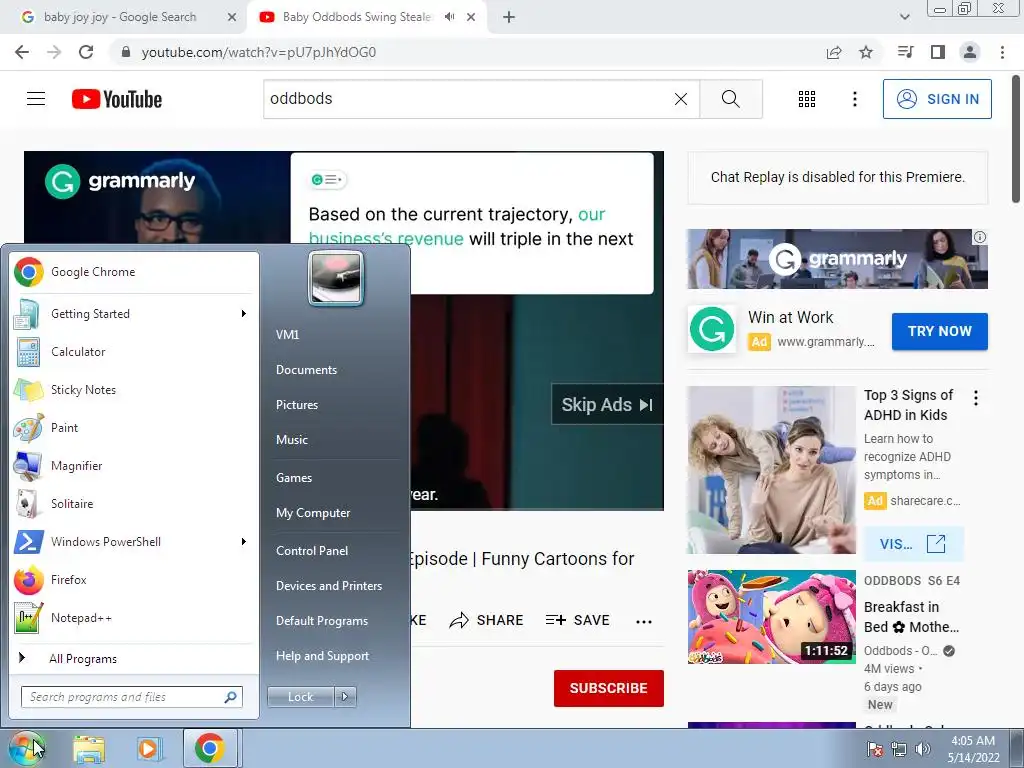The width and height of the screenshot is (1024, 768).
Task: Click the Skip Ads button
Action: pyautogui.click(x=607, y=405)
